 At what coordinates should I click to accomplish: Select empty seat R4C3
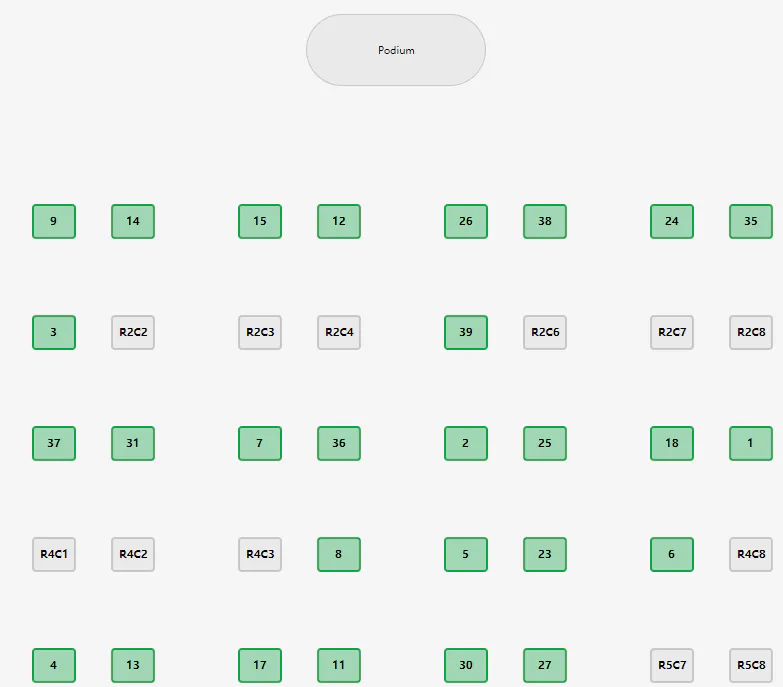pyautogui.click(x=260, y=554)
